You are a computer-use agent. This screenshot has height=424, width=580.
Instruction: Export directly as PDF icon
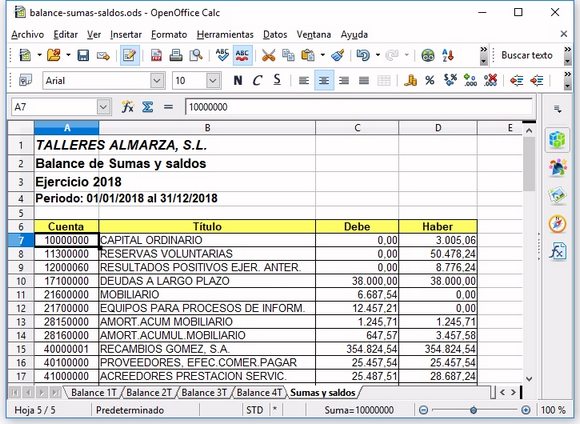click(156, 55)
